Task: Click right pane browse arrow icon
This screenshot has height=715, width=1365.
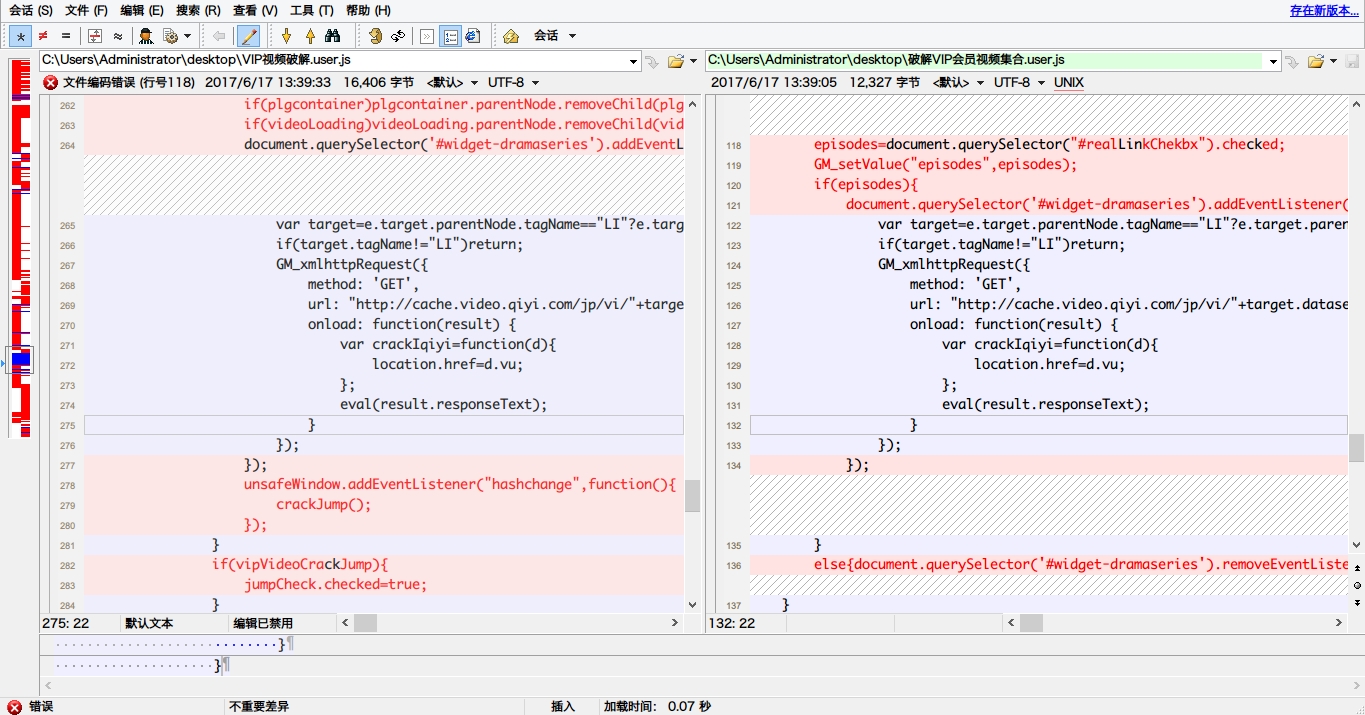Action: 1291,62
